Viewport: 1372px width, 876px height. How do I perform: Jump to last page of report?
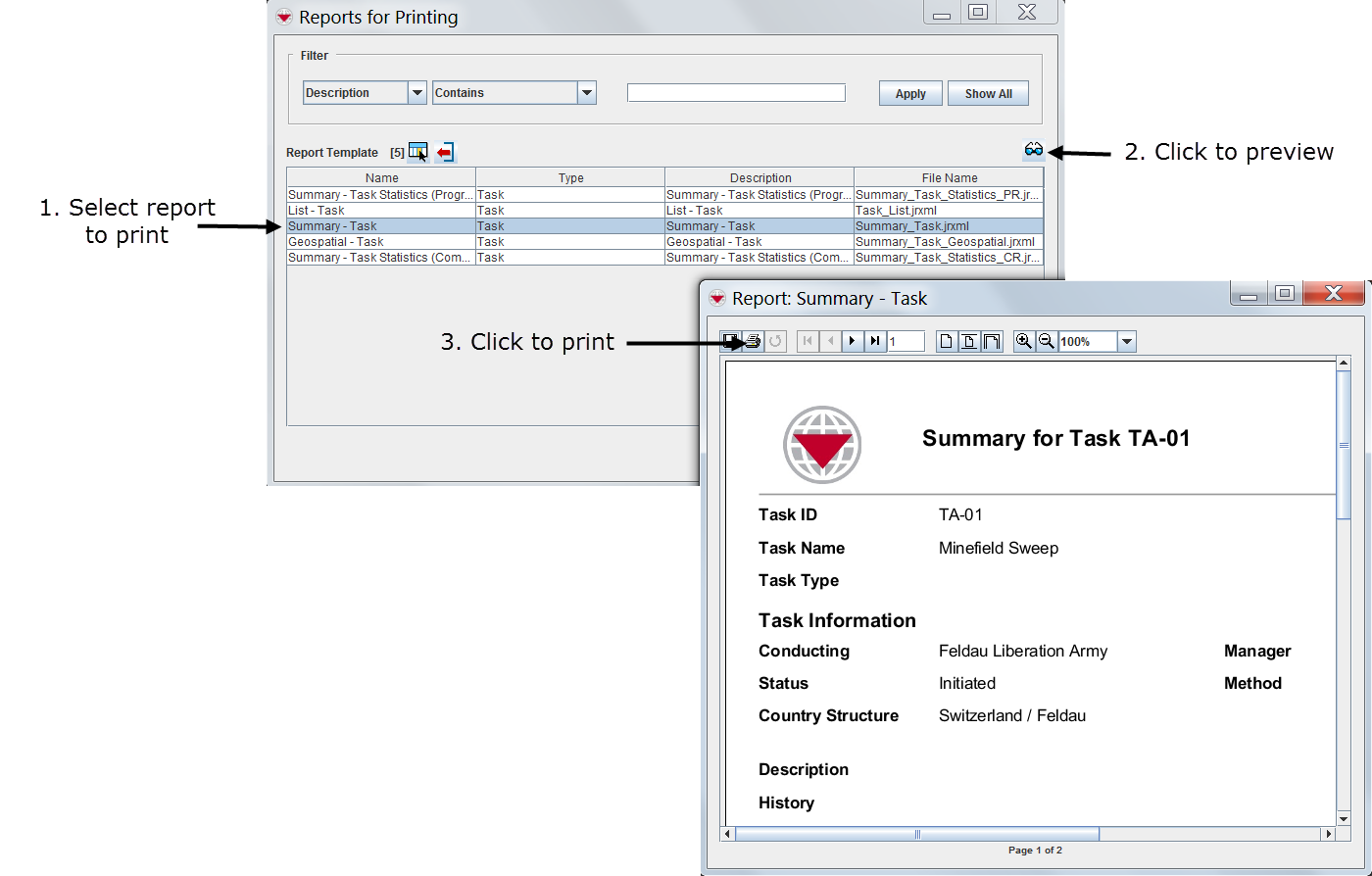(x=875, y=341)
